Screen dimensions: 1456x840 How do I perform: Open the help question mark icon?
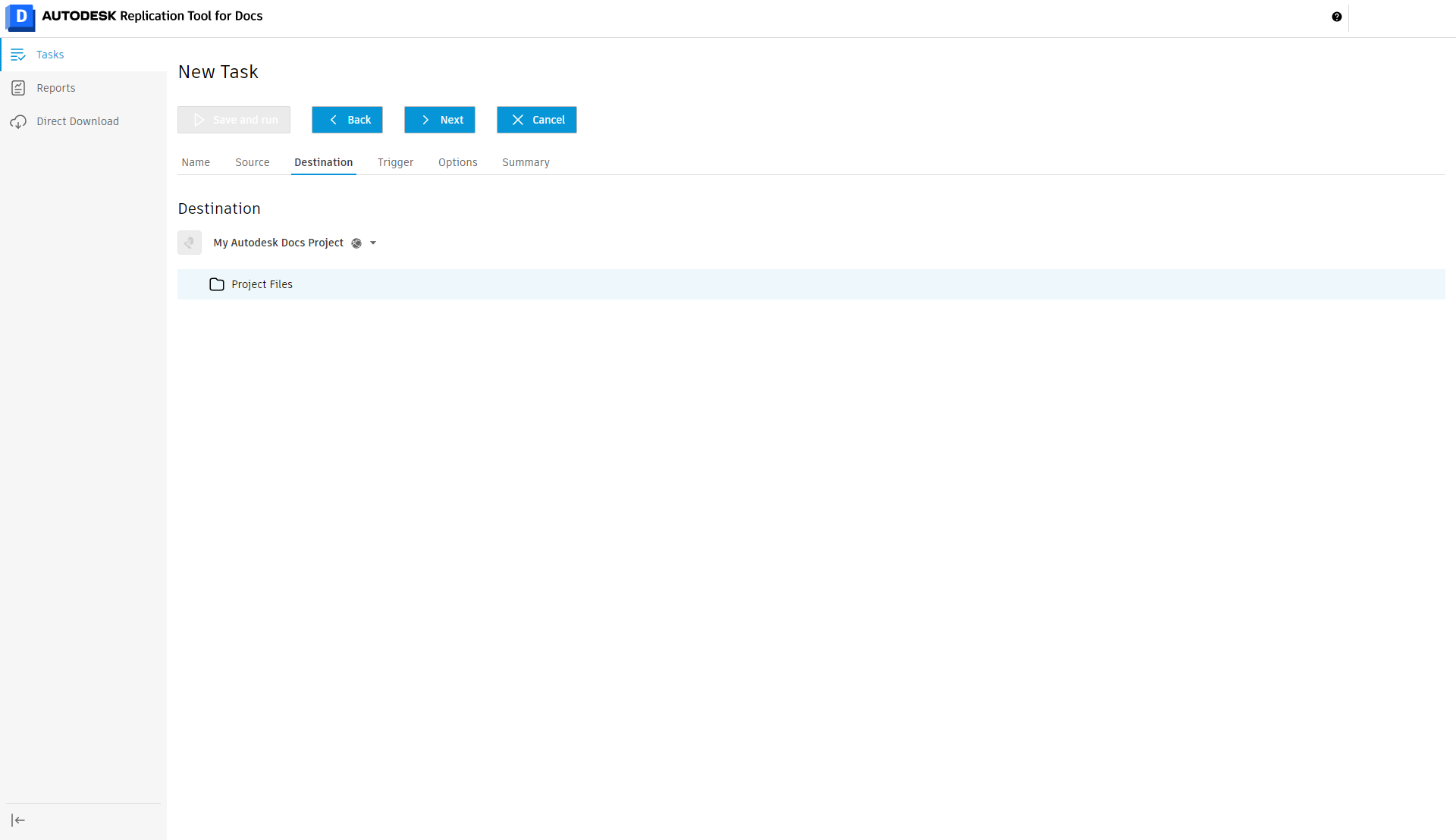pyautogui.click(x=1336, y=17)
